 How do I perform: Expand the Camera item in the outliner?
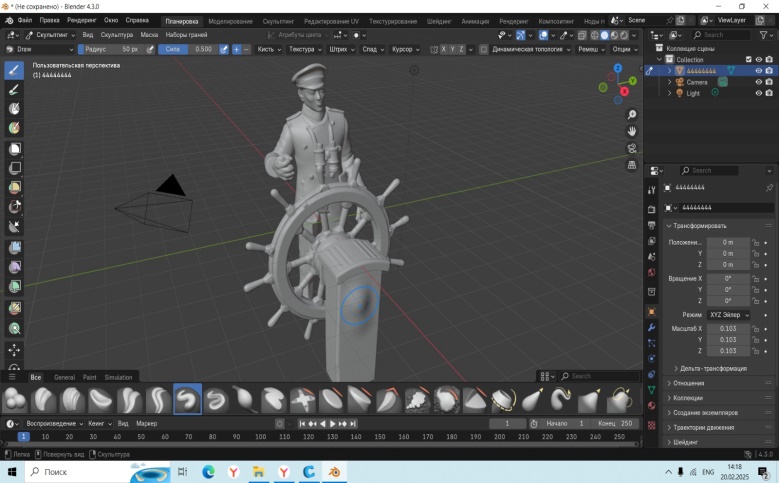tap(669, 82)
